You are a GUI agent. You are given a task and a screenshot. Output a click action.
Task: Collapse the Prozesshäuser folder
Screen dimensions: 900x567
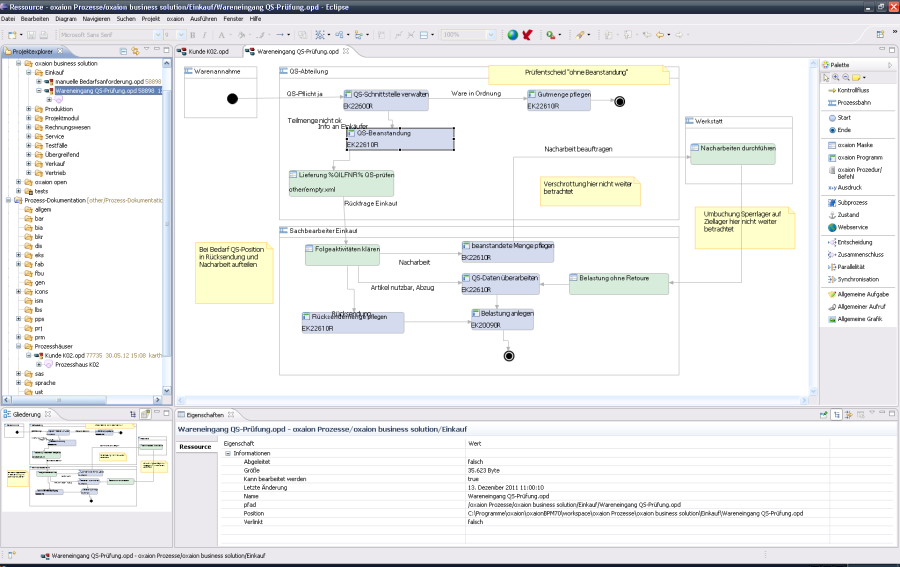(18, 347)
